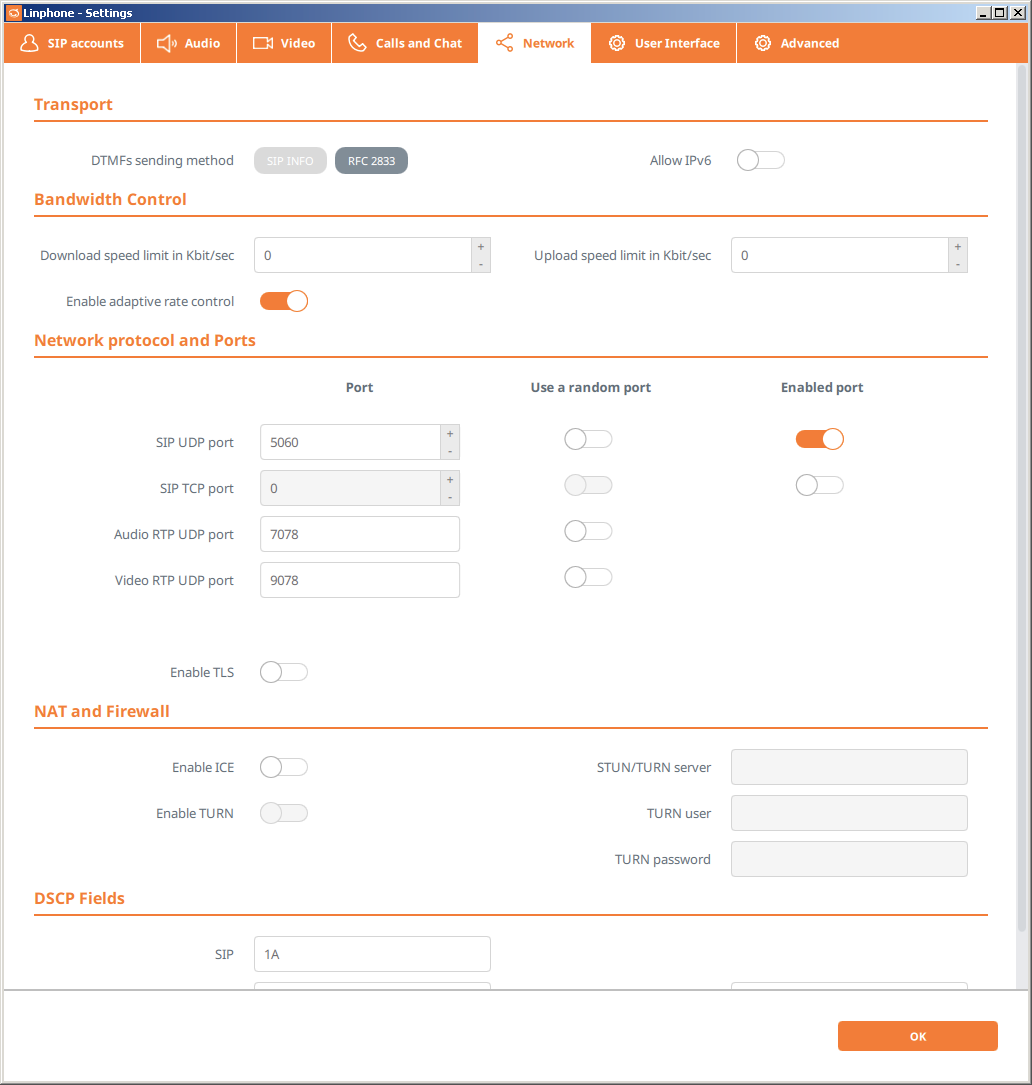Switch to the Video tab

point(284,43)
